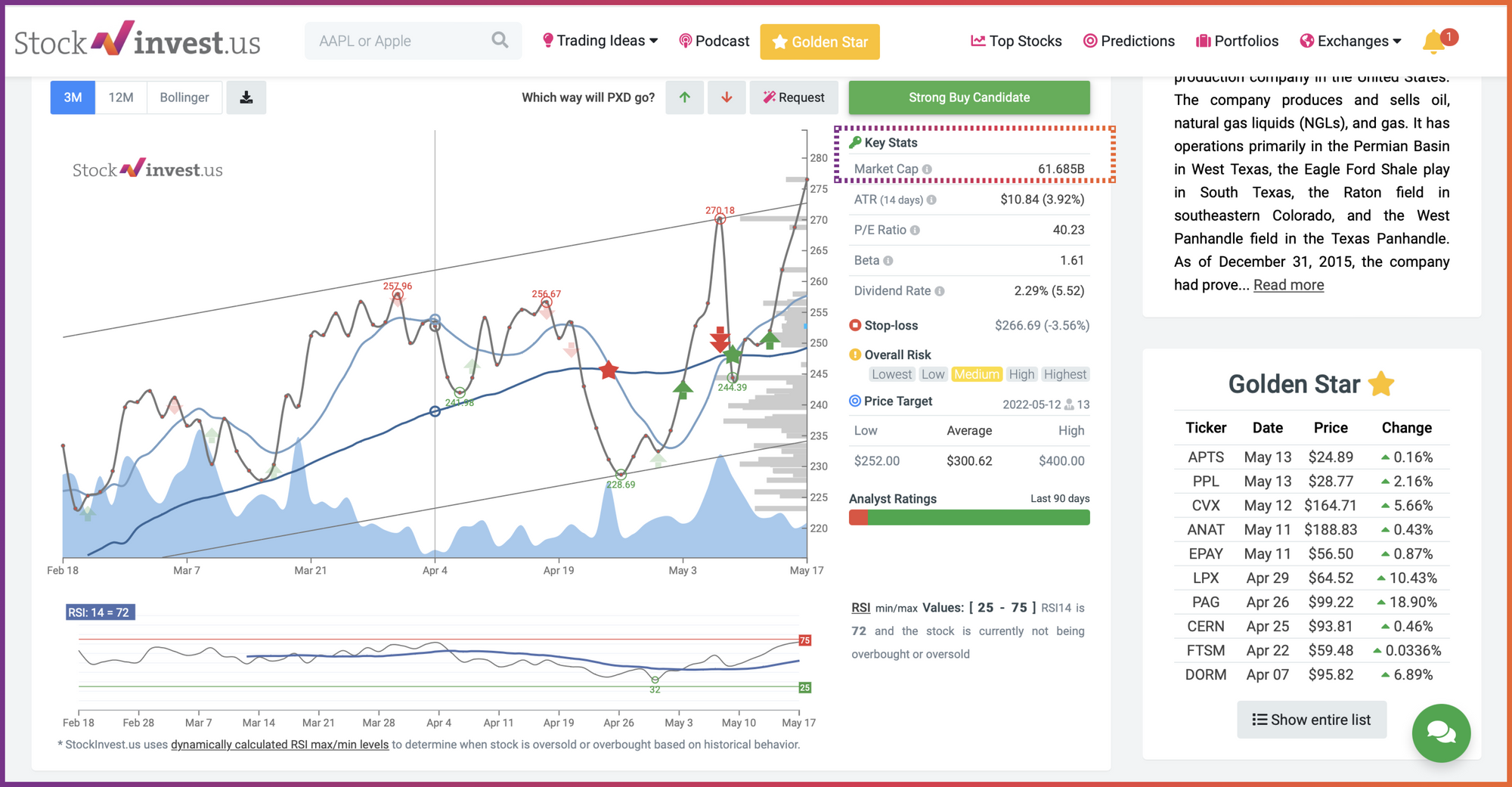
Task: Click the Price Target icon
Action: [855, 401]
